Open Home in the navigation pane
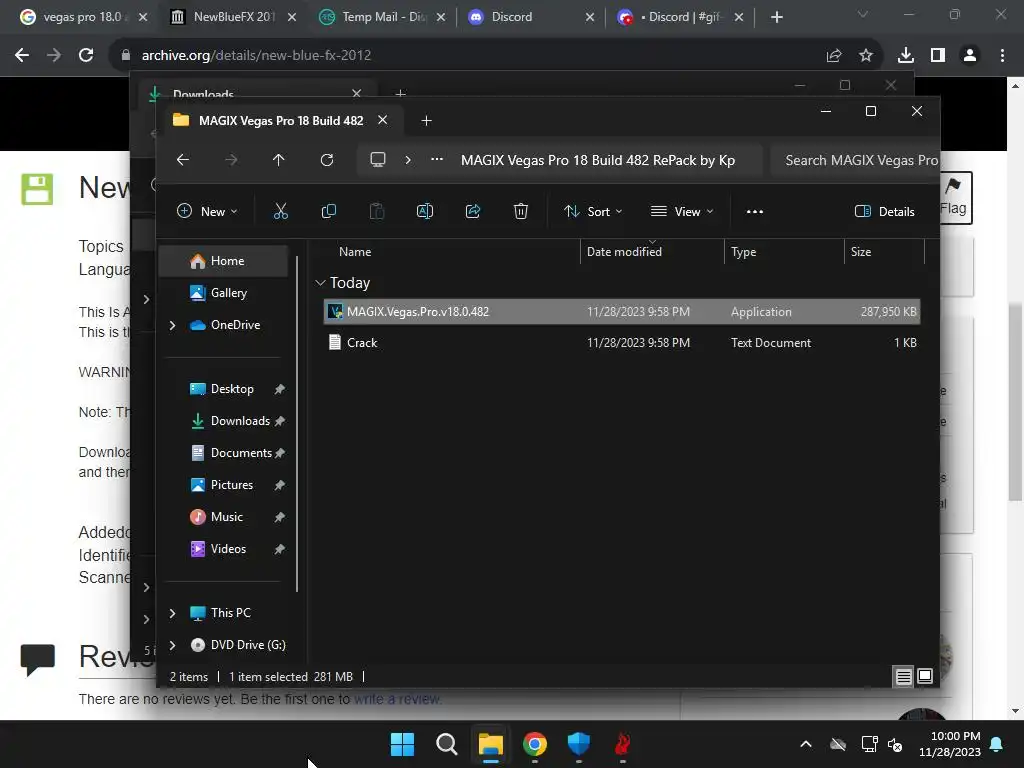1024x768 pixels. pos(224,261)
